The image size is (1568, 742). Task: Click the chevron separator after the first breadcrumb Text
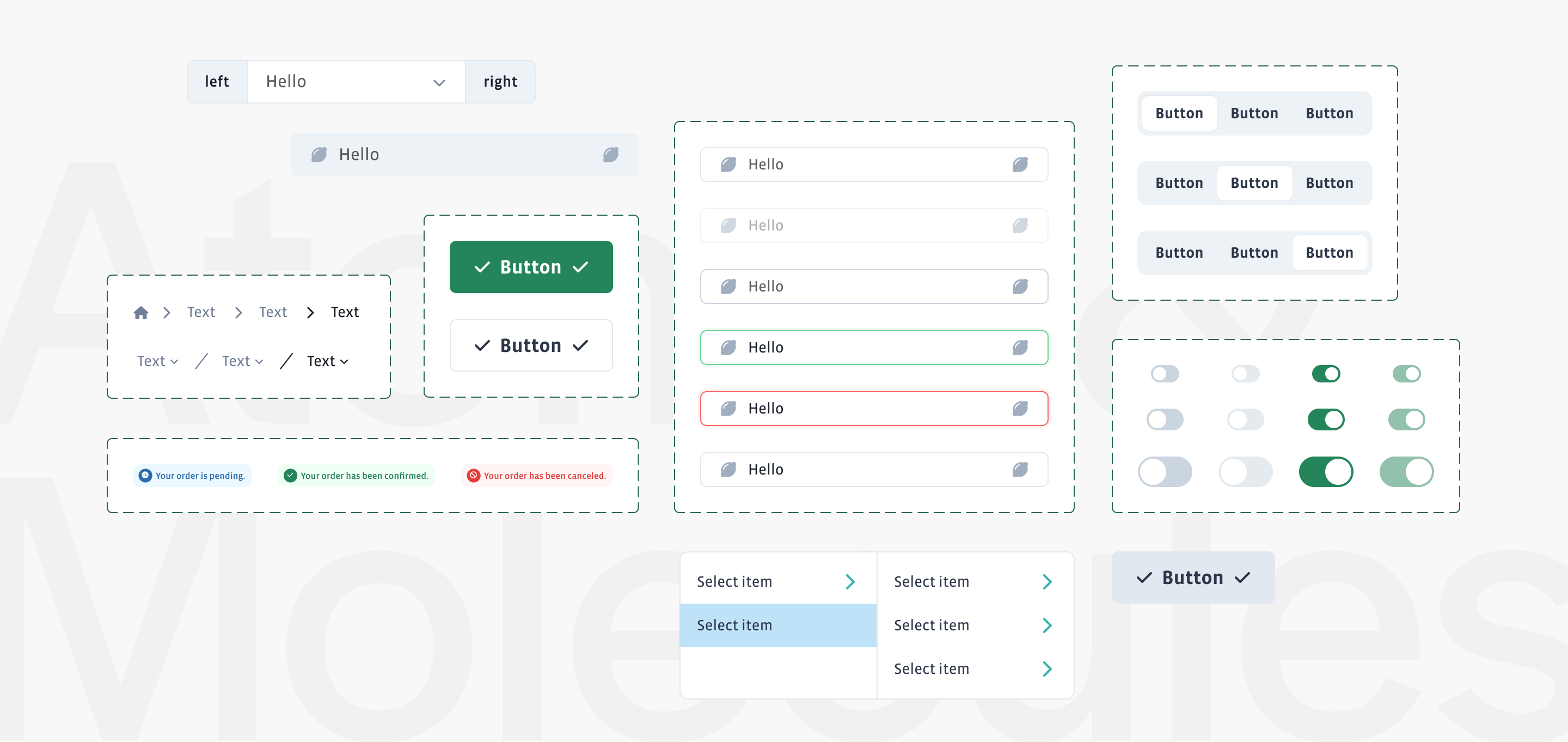[238, 312]
